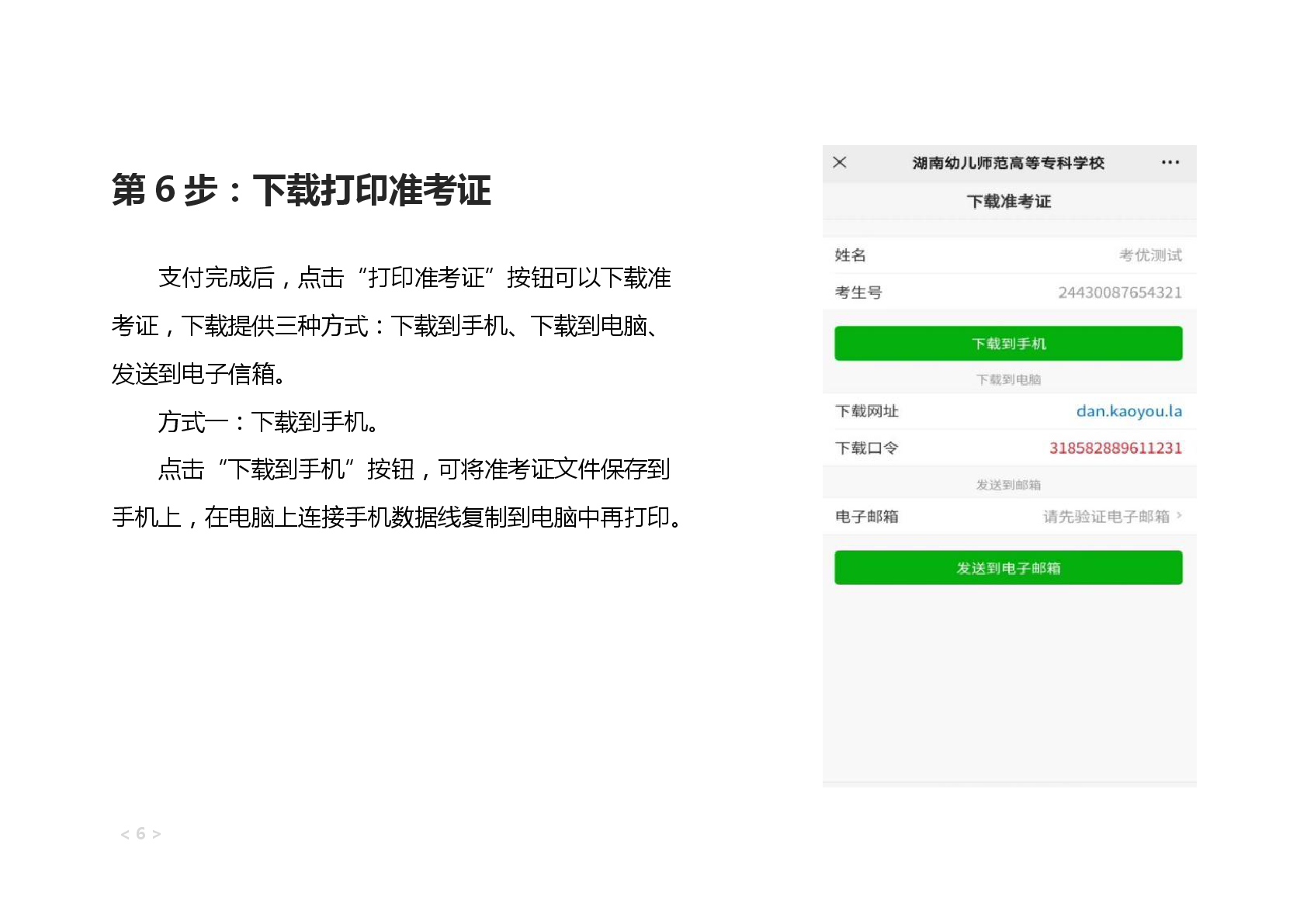Click the 发送到邮箱 section label
This screenshot has width=1307, height=924.
(x=1008, y=485)
